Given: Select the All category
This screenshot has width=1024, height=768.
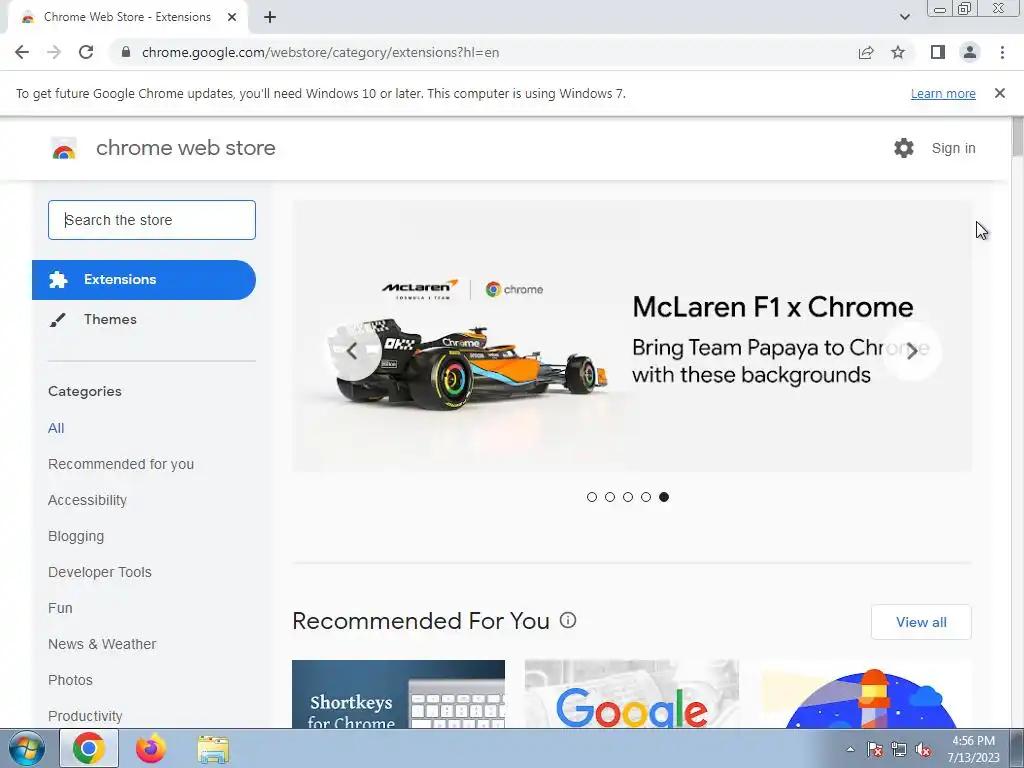Looking at the screenshot, I should 56,428.
